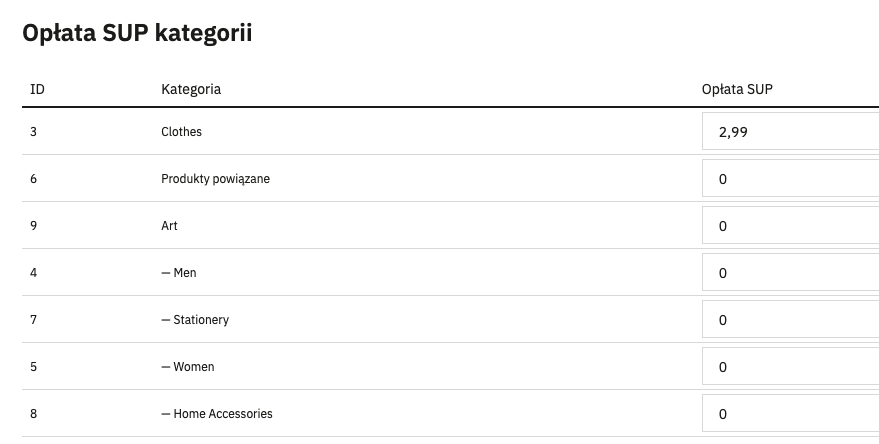Click ID 3 in Clothes row
The height and width of the screenshot is (444, 879).
tap(34, 132)
